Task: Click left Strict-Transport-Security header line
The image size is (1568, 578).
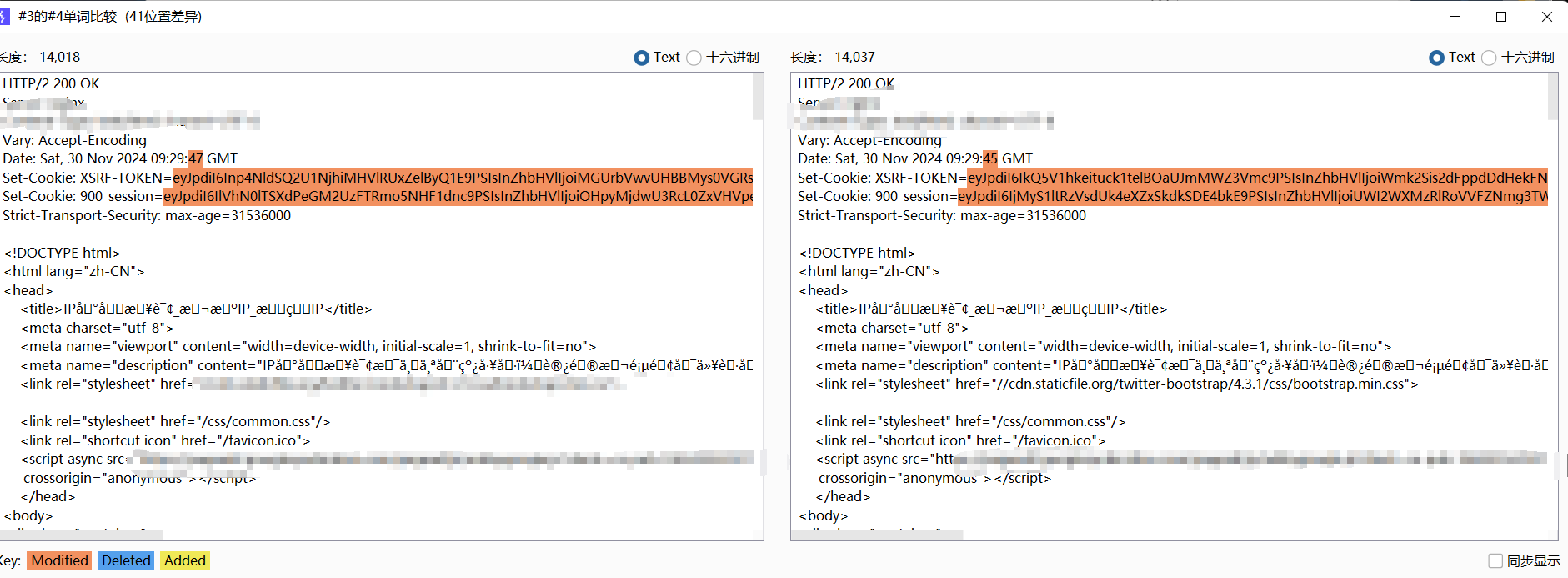Action: click(147, 215)
